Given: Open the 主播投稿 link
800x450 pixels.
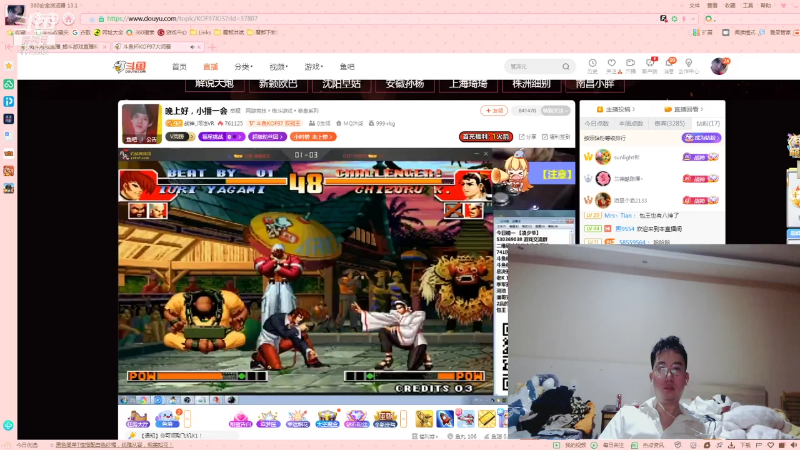Looking at the screenshot, I should [616, 109].
